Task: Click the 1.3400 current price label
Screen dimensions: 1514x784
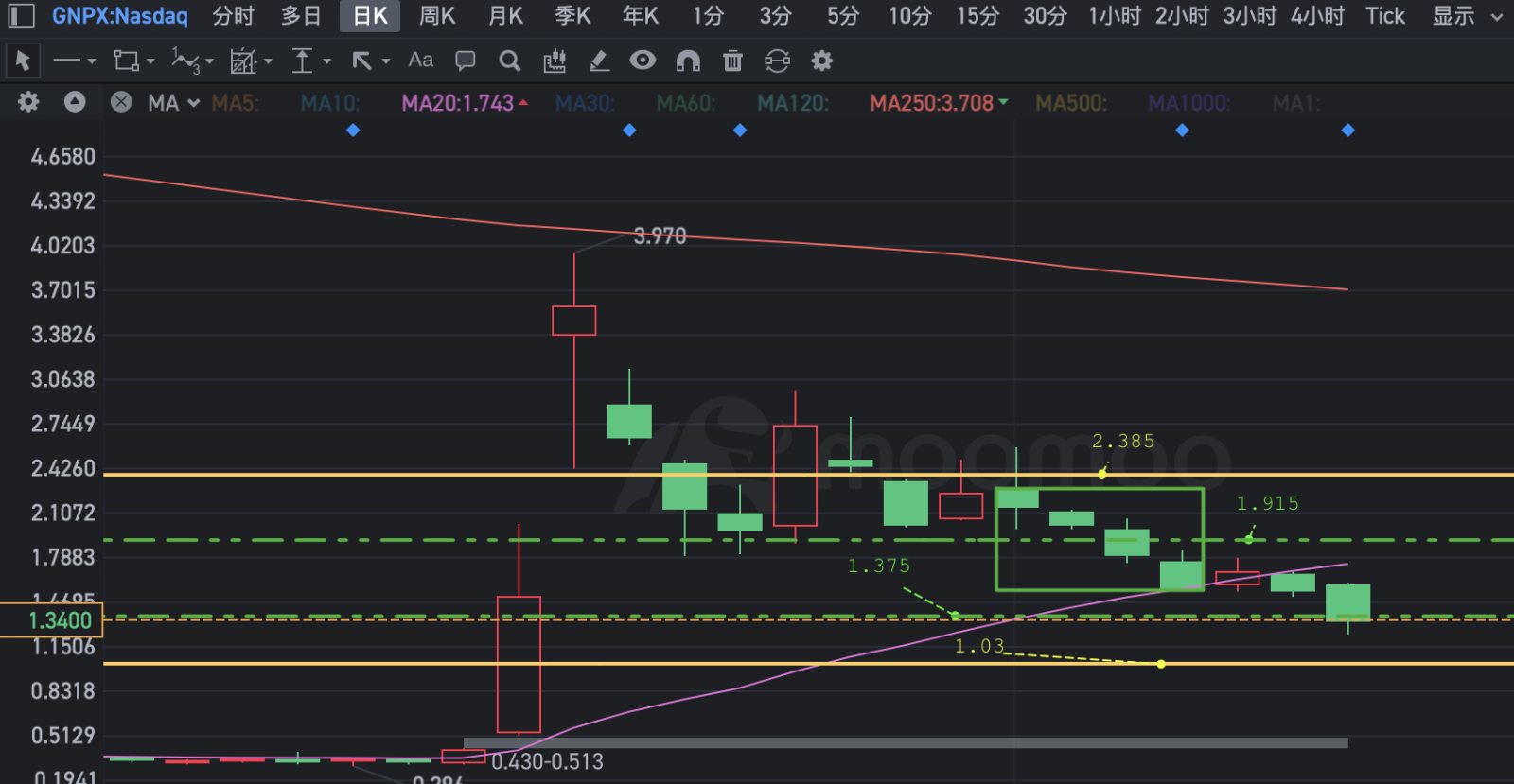Action: tap(51, 620)
